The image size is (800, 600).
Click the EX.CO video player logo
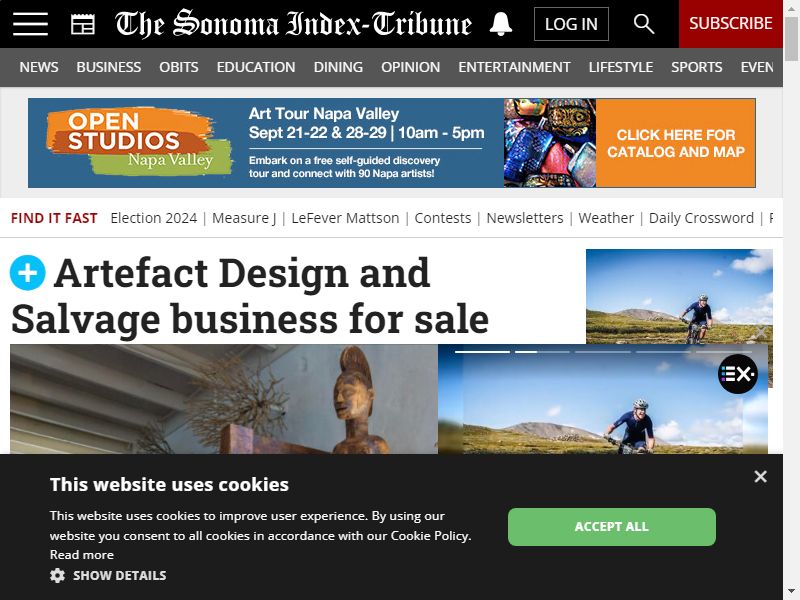(x=737, y=374)
